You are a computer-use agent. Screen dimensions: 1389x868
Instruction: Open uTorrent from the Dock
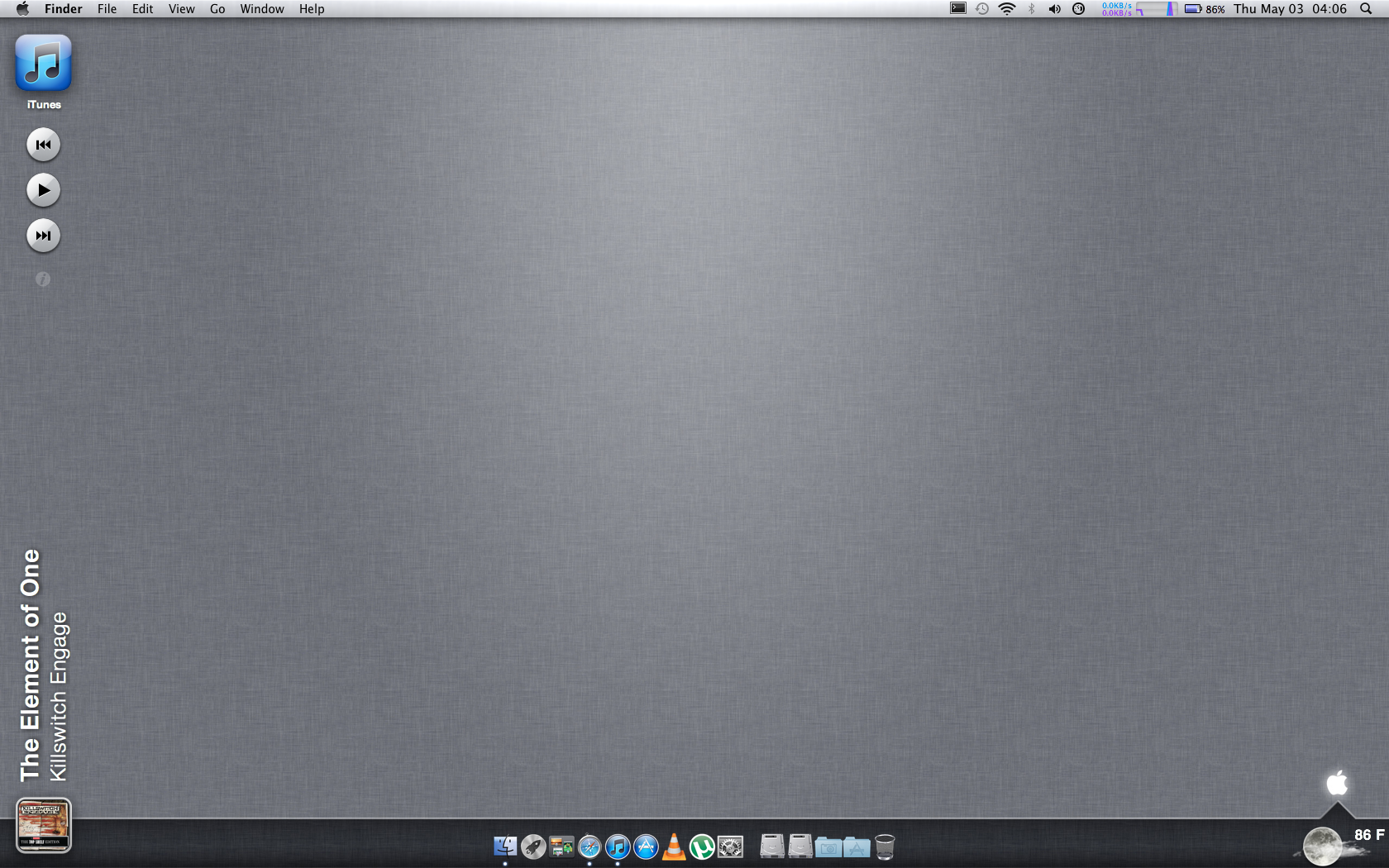[x=702, y=847]
